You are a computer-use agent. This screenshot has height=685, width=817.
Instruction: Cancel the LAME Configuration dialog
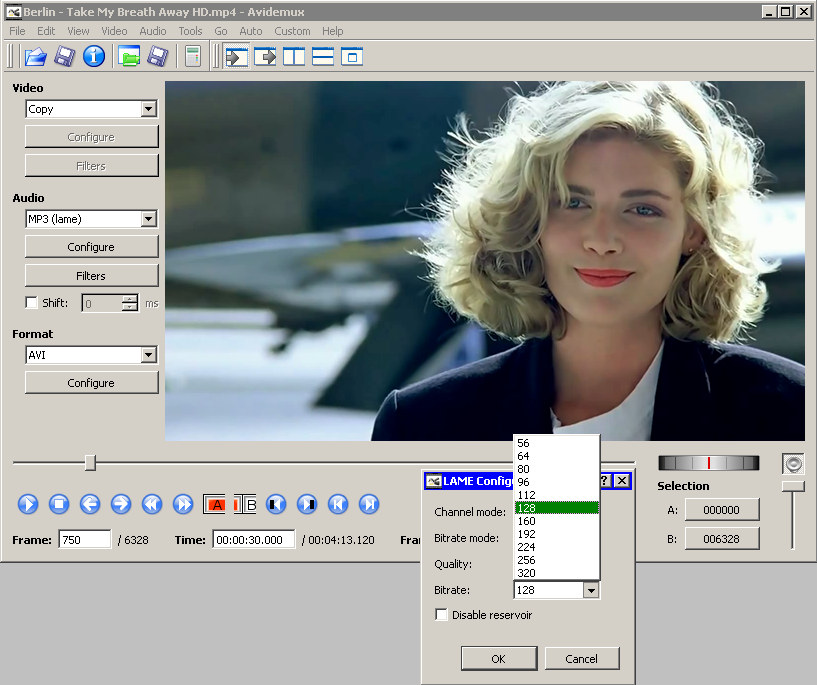point(581,658)
